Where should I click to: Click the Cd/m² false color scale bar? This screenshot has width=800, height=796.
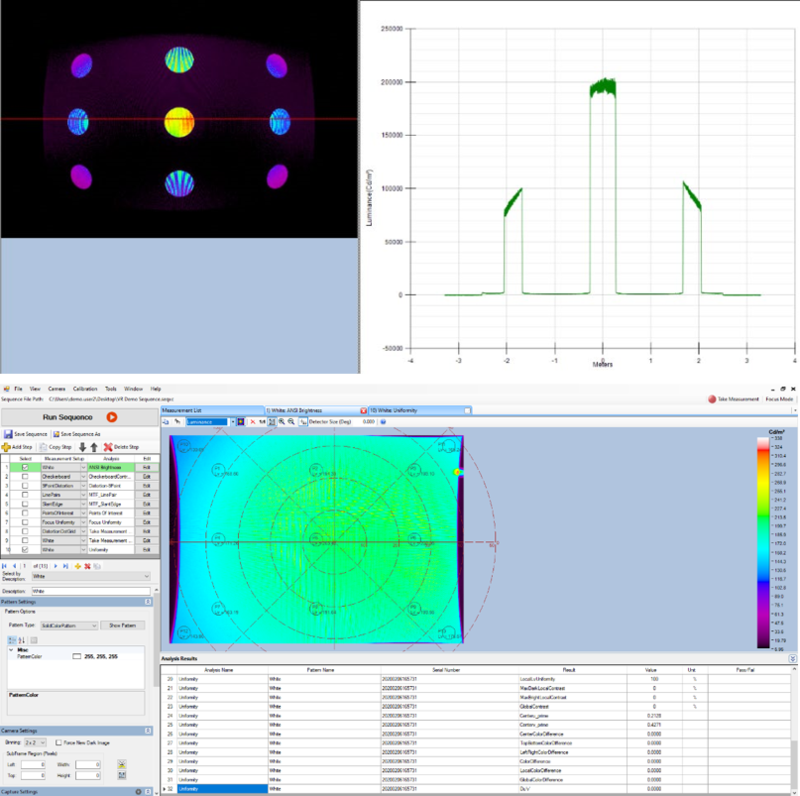763,542
